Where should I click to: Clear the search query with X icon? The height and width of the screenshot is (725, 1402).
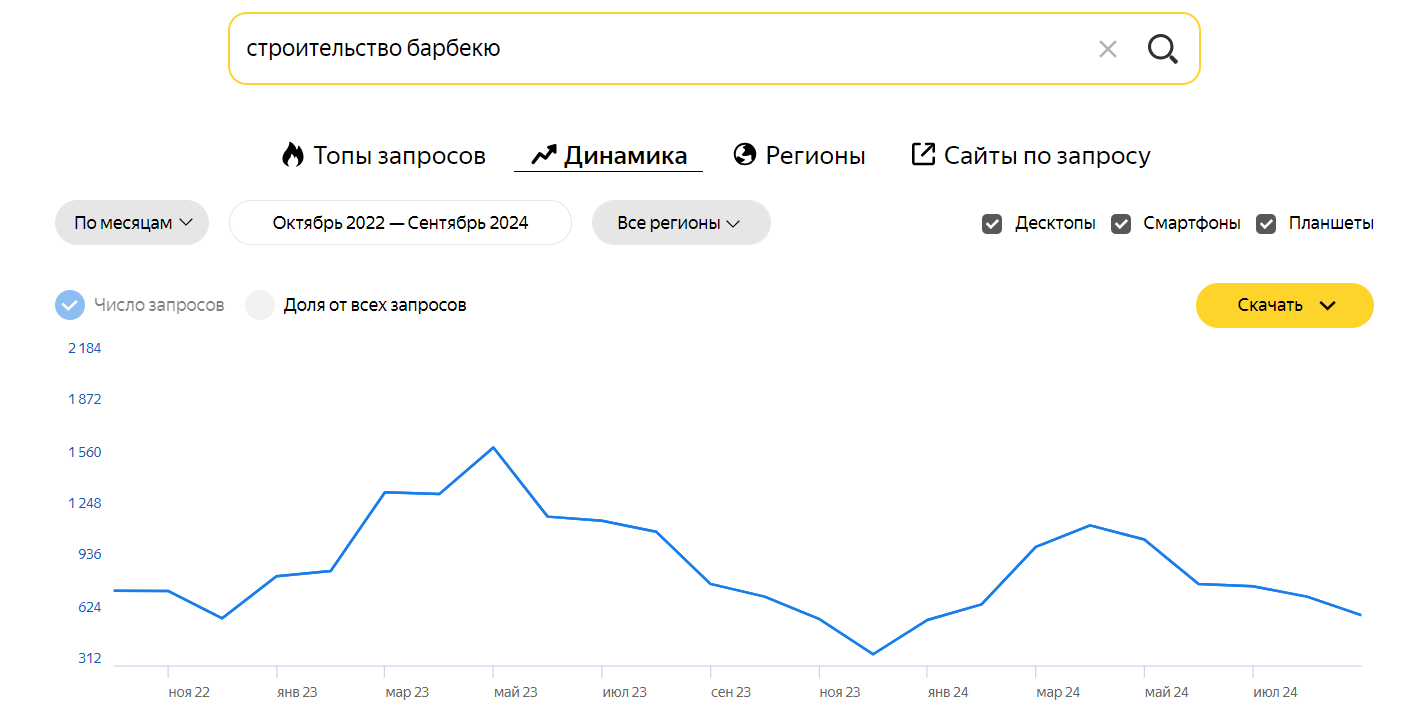1107,49
